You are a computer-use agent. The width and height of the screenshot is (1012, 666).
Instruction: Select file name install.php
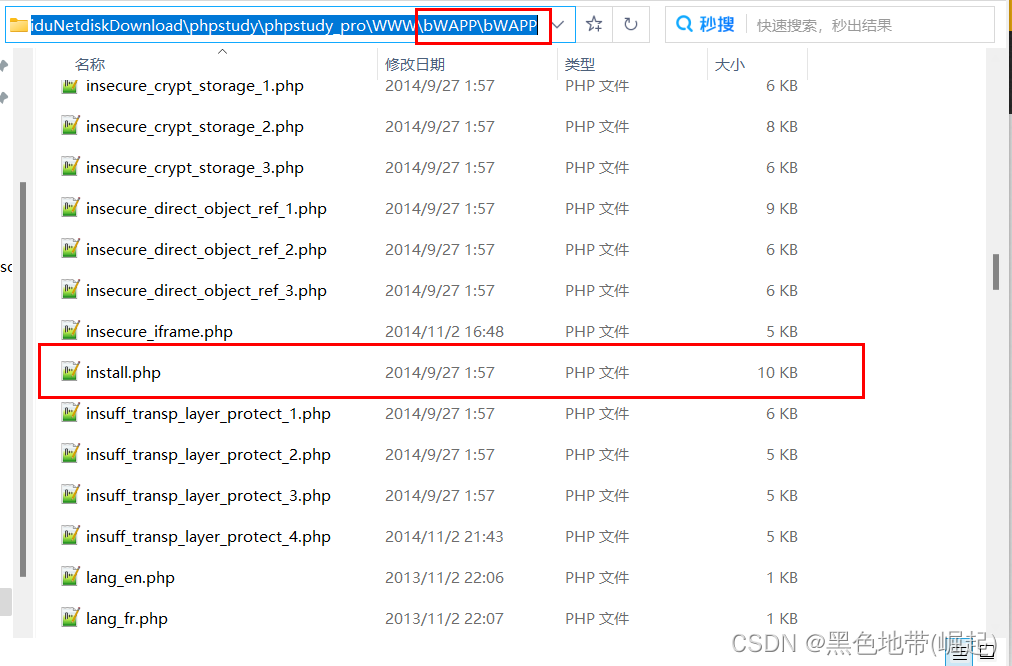tap(123, 373)
